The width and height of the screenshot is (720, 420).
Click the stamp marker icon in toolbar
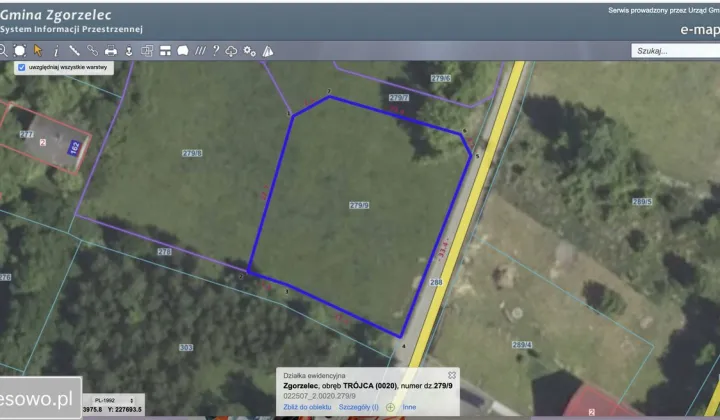pos(129,51)
